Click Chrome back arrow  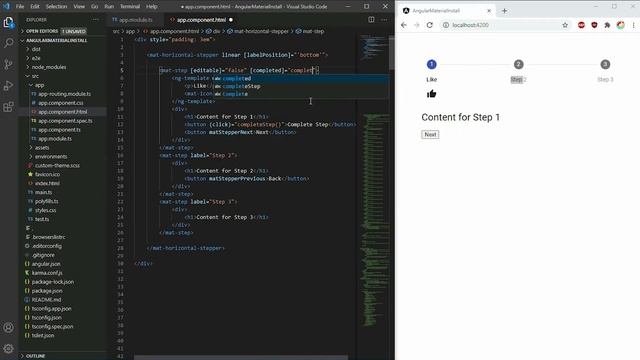pos(404,25)
